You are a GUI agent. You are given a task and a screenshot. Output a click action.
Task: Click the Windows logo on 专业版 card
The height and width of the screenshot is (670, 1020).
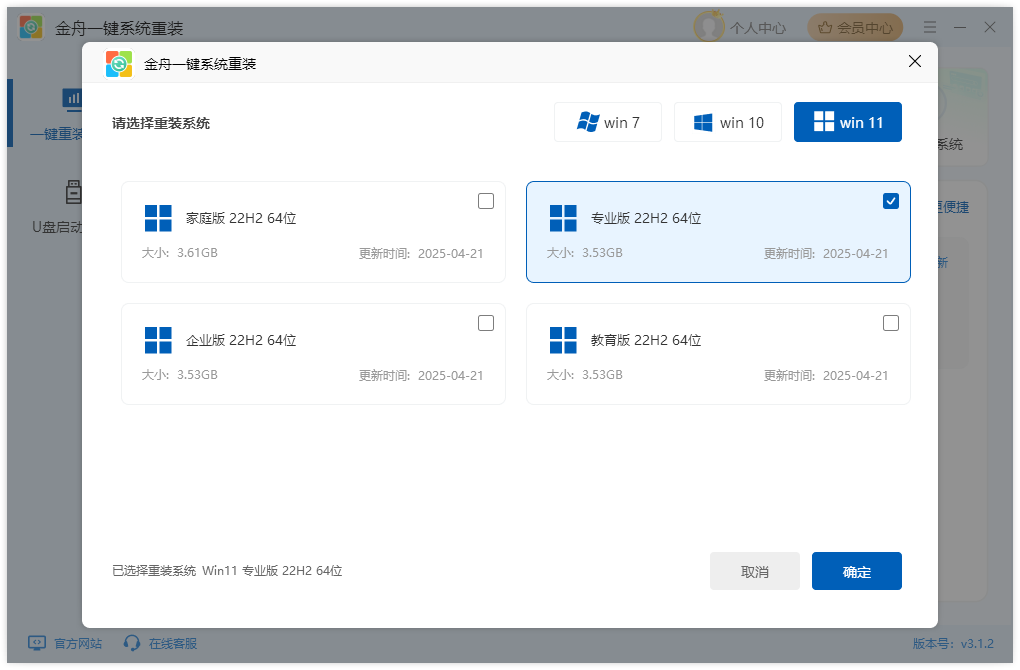coord(563,219)
